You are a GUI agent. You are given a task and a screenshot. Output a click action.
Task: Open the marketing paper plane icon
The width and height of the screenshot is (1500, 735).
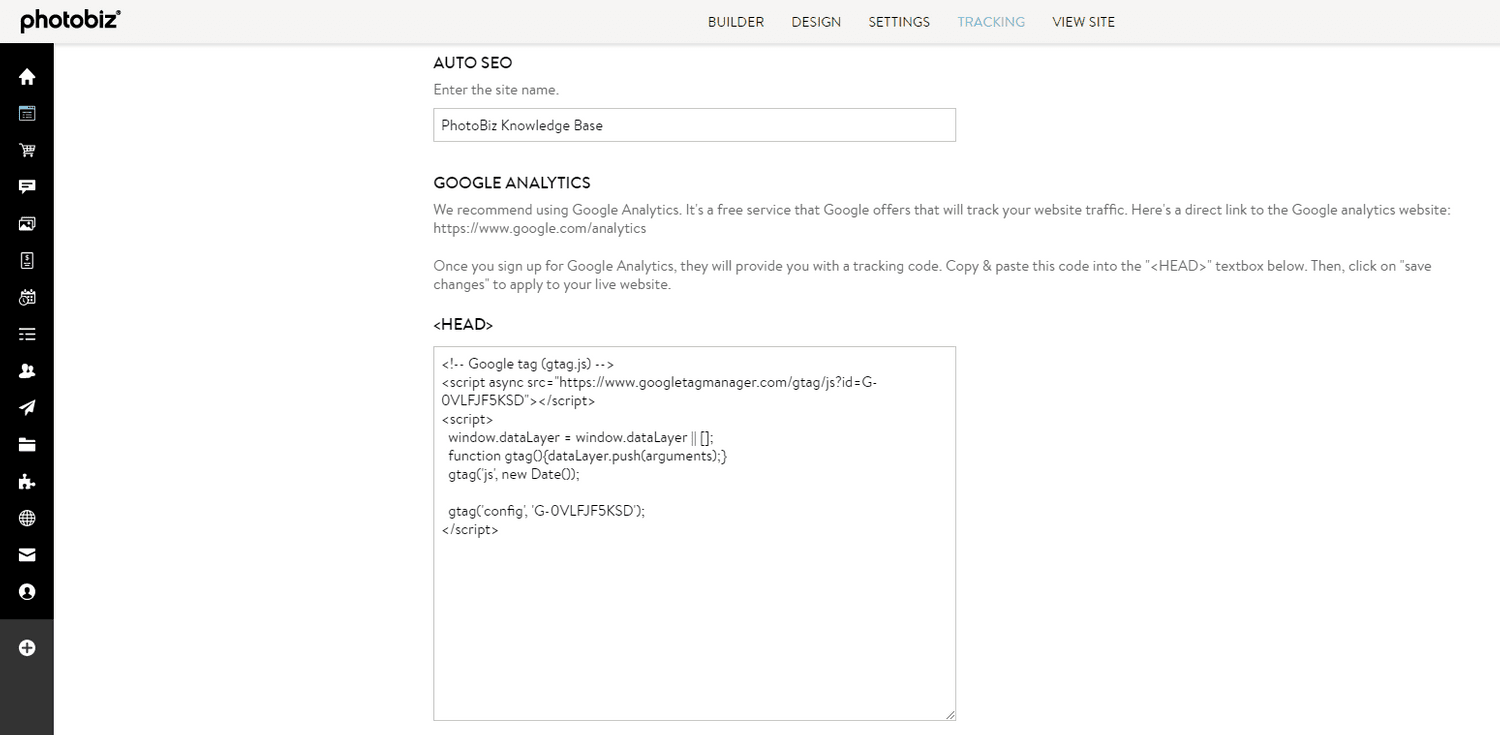(26, 407)
